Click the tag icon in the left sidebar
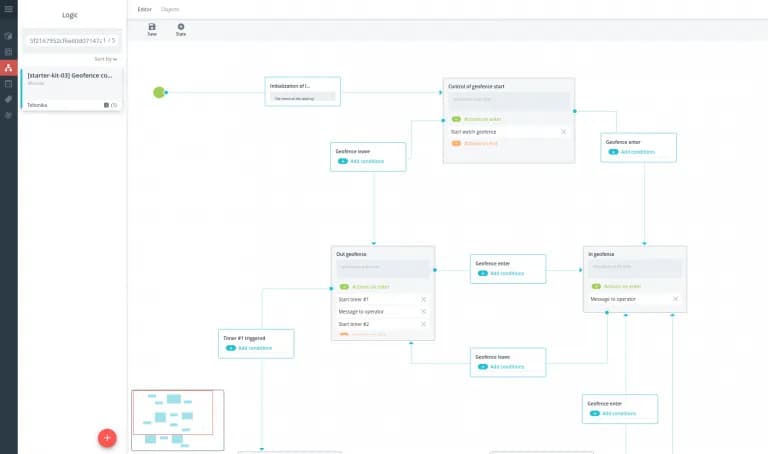The height and width of the screenshot is (454, 768). coord(8,100)
